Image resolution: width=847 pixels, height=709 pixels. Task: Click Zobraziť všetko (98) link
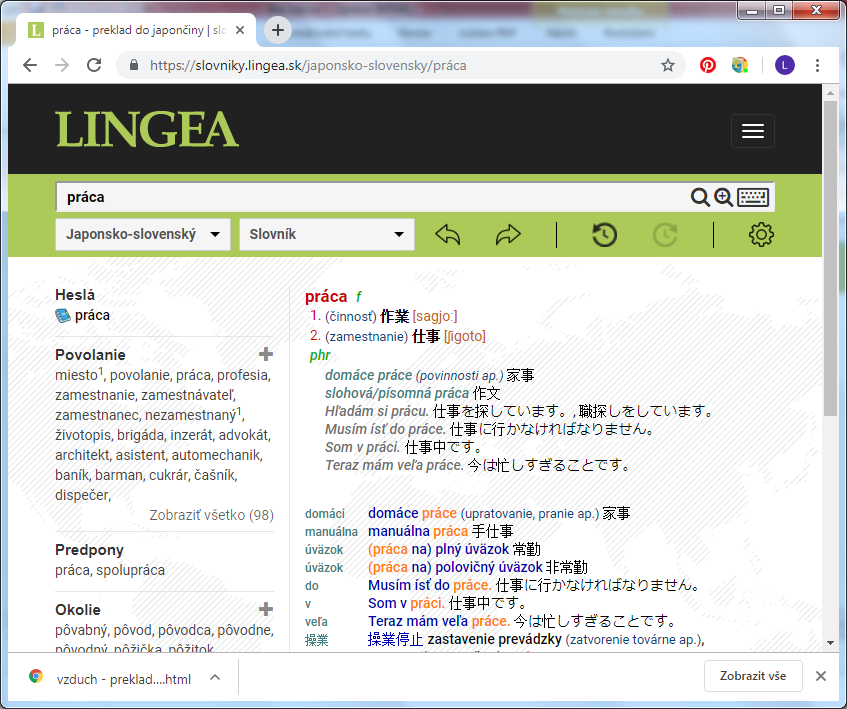click(x=211, y=515)
